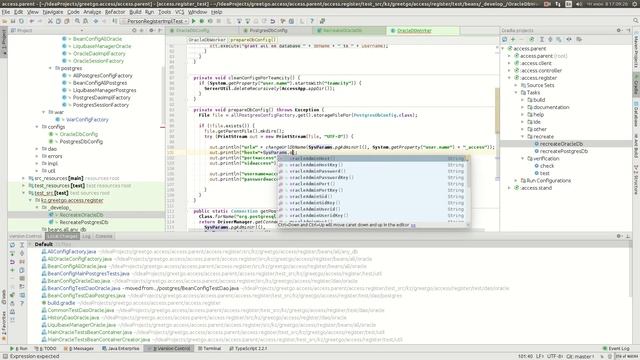Click New Changelist plus icon
Screen dimensions: 640x360
coord(12,270)
